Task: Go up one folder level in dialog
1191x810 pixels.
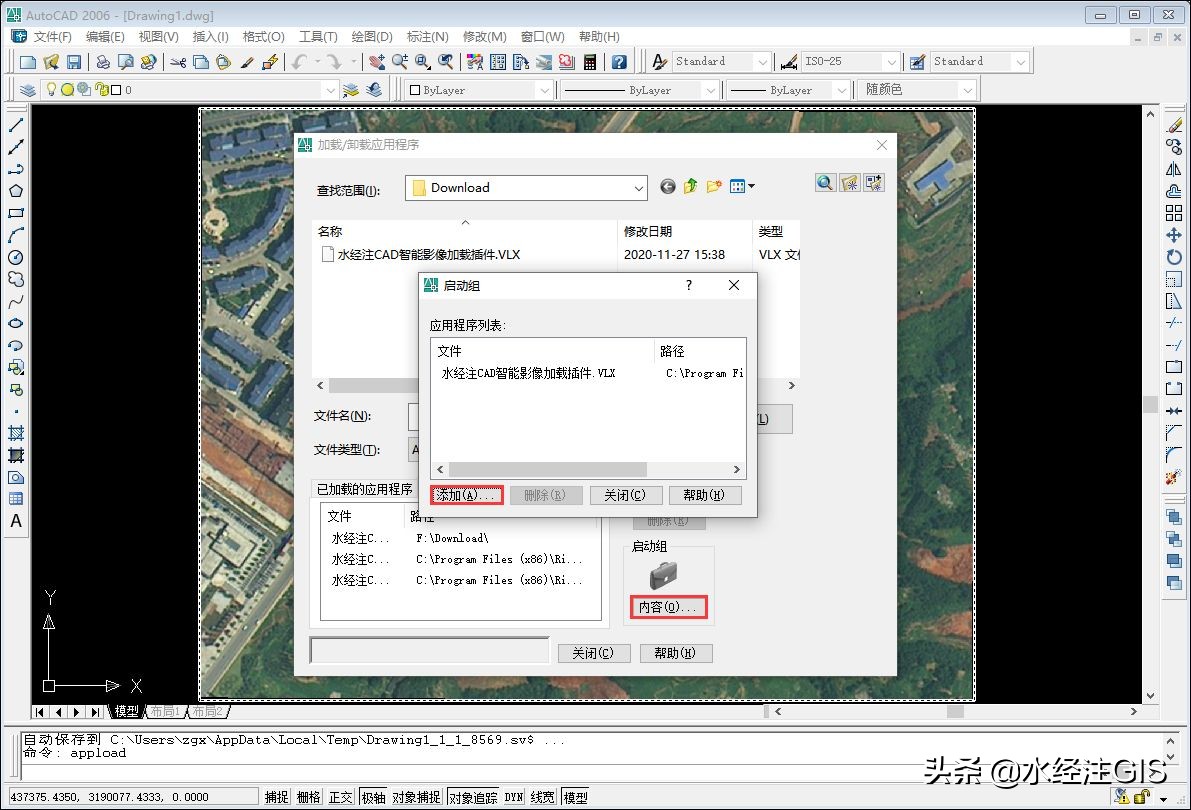Action: [690, 186]
